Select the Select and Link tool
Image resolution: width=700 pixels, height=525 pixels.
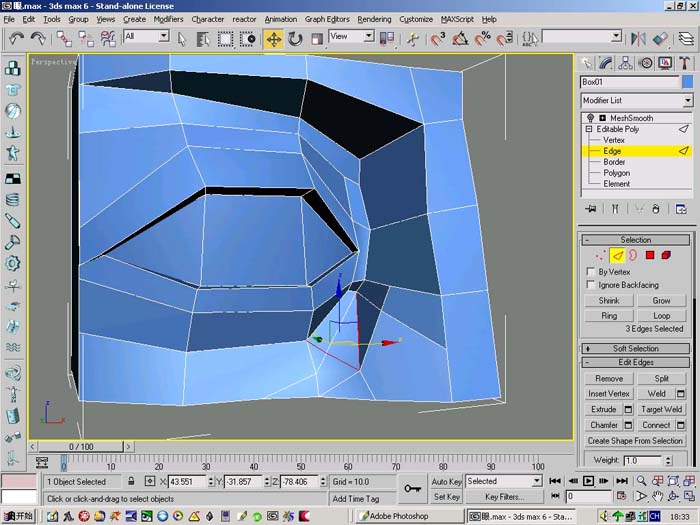click(x=64, y=39)
